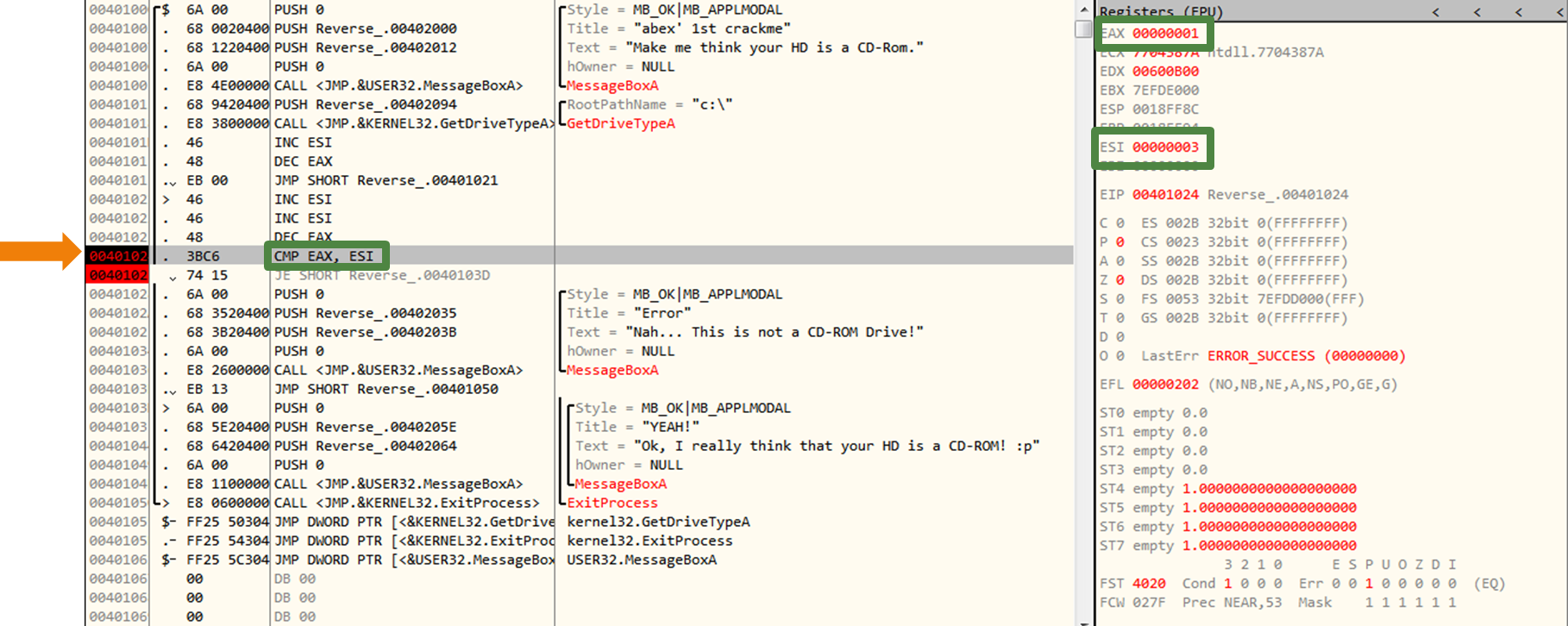Select the CALL ExitProcess instruction line

[405, 503]
